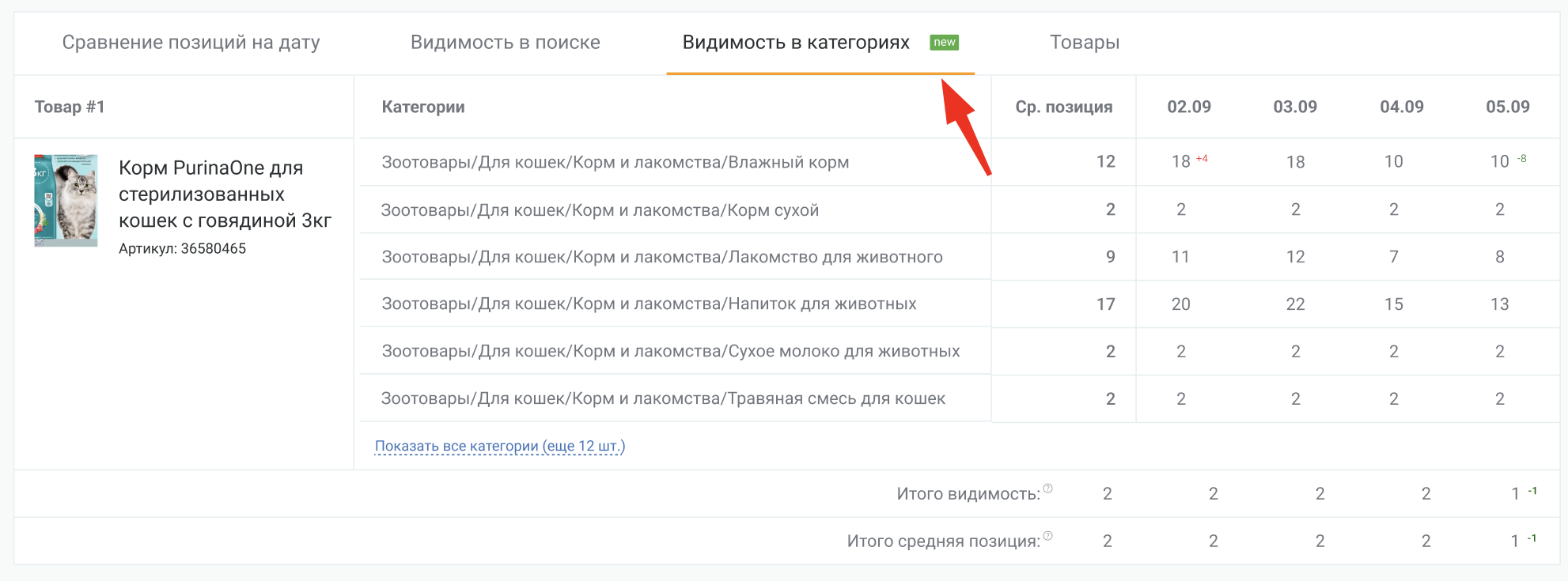1568x581 pixels.
Task: Click the 03.09 date column header
Action: [1295, 107]
